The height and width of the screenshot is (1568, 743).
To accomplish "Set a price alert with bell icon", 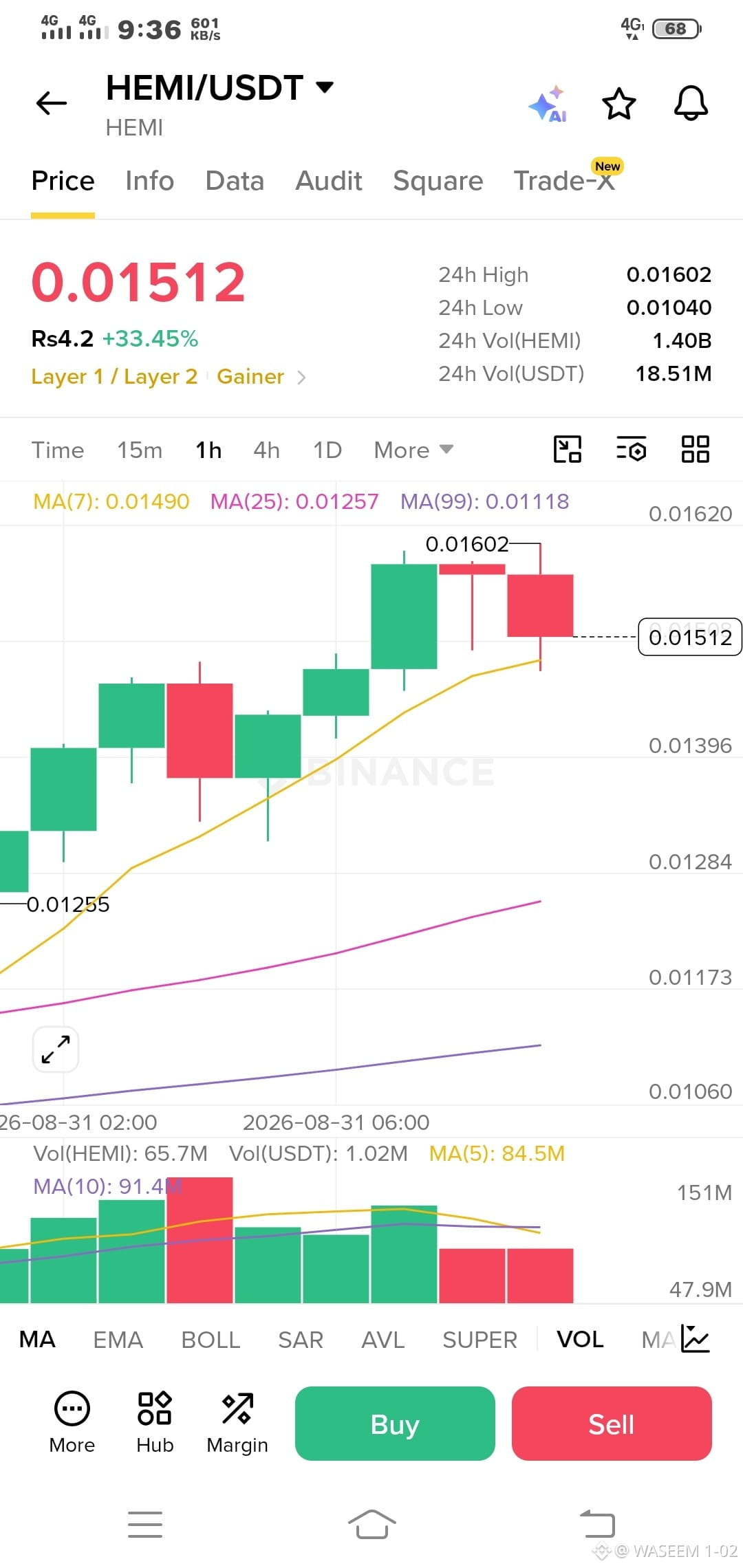I will coord(691,104).
